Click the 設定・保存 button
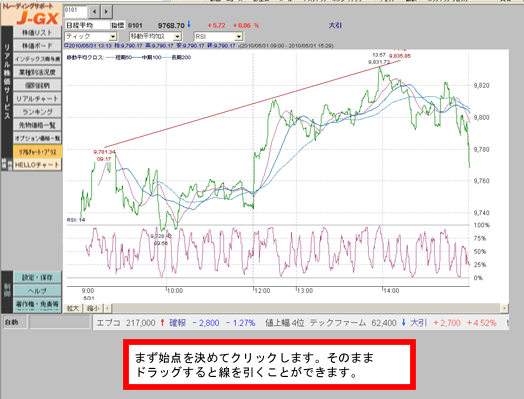The height and width of the screenshot is (399, 524). point(37,277)
